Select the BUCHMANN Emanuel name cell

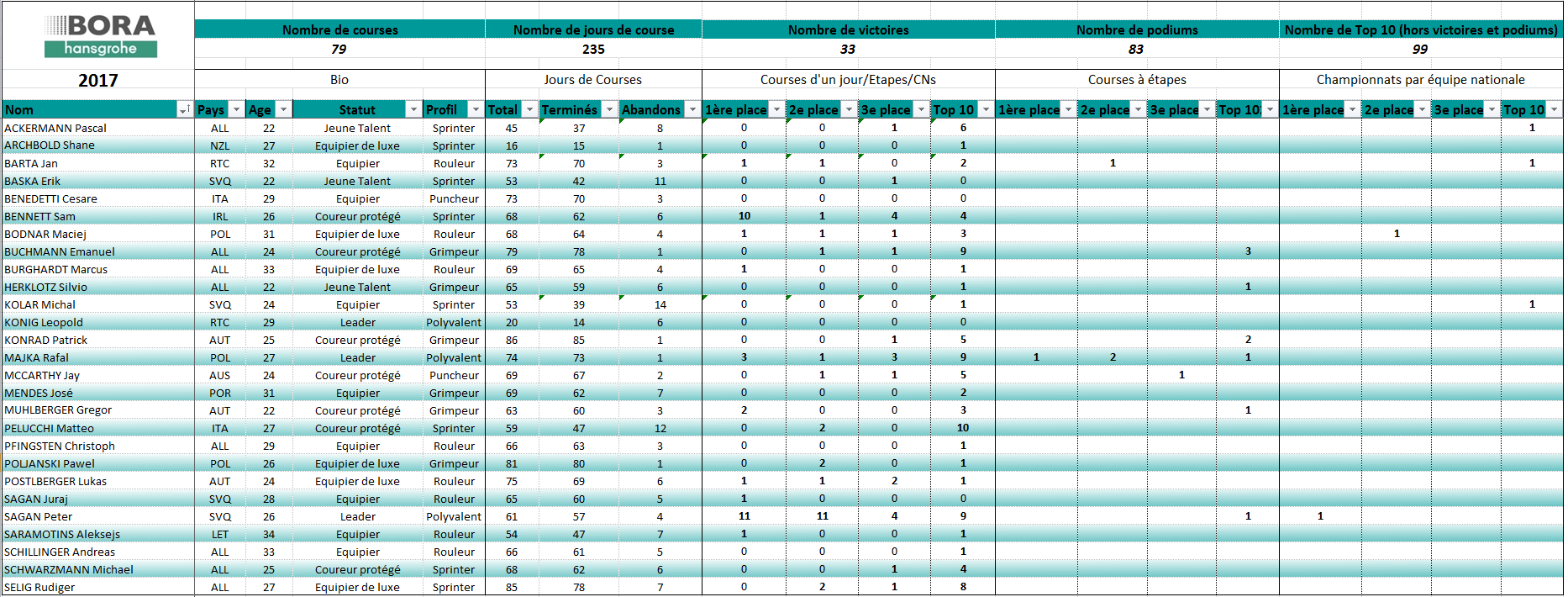tap(98, 251)
